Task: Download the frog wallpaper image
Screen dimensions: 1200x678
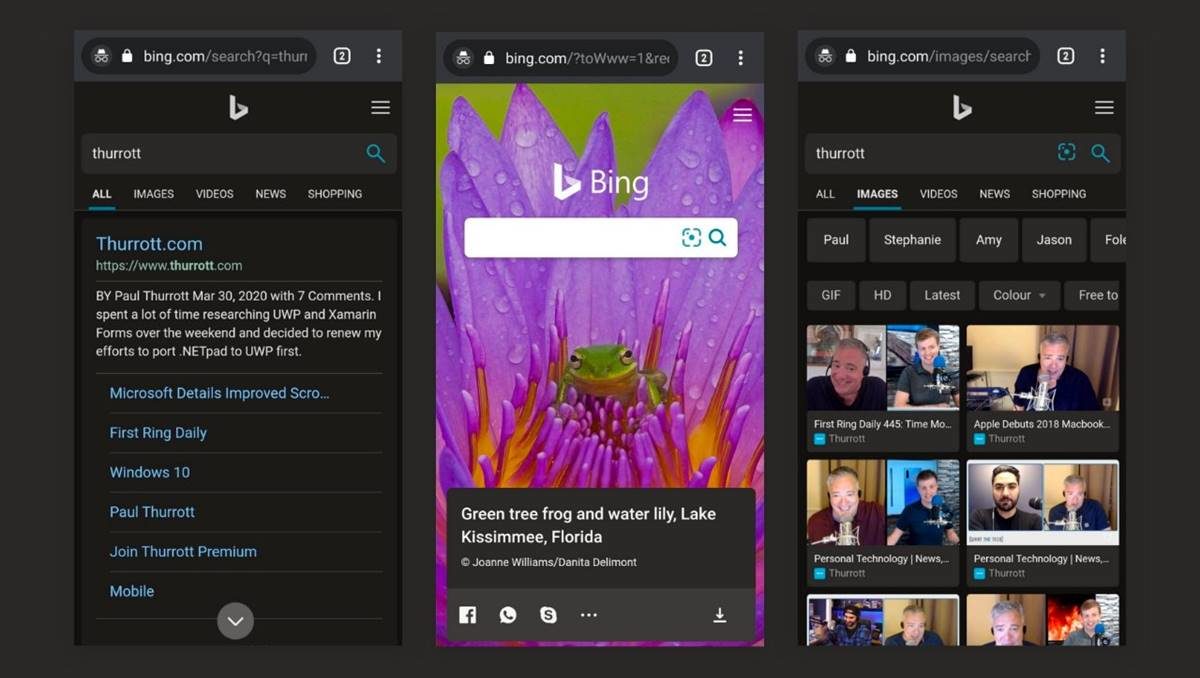Action: 720,615
